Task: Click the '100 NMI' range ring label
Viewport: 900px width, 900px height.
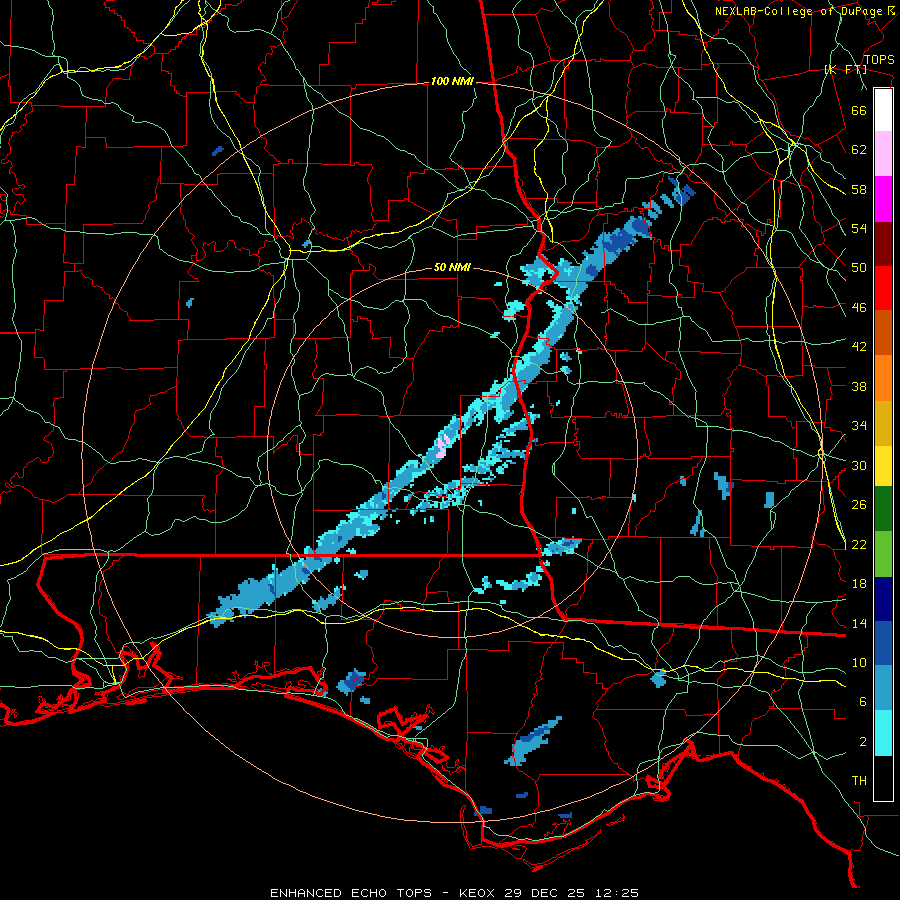Action: [x=452, y=82]
